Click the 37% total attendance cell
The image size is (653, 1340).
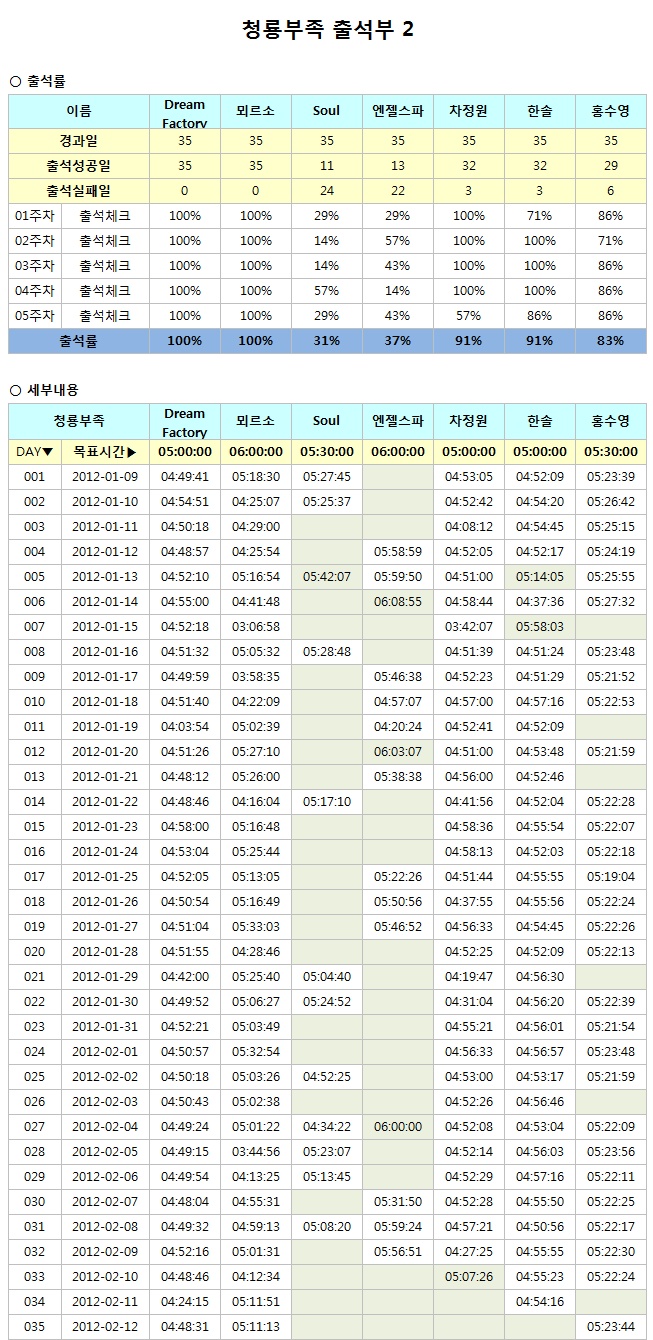pyautogui.click(x=398, y=341)
